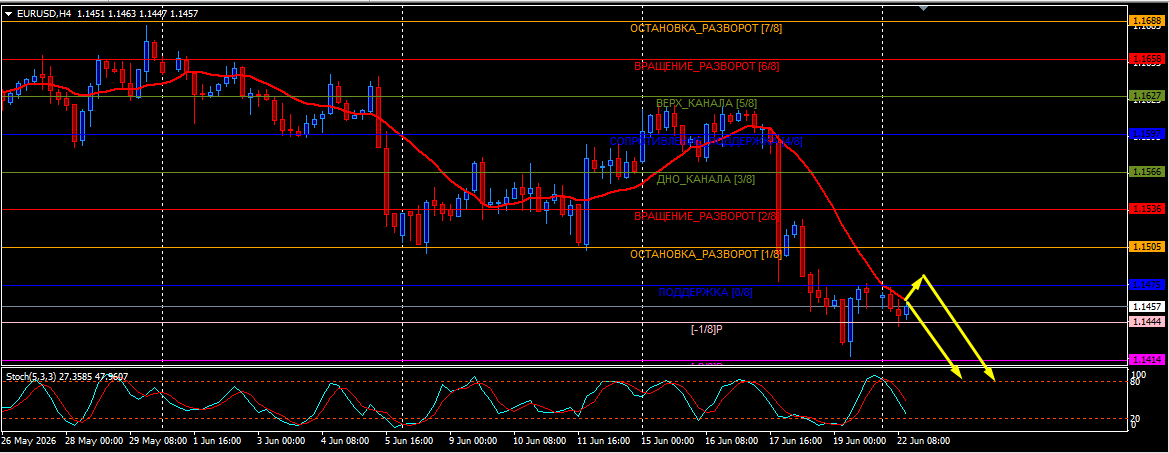Image resolution: width=1169 pixels, height=453 pixels.
Task: Click the 1 Jun 16:00 time label
Action: coord(218,441)
